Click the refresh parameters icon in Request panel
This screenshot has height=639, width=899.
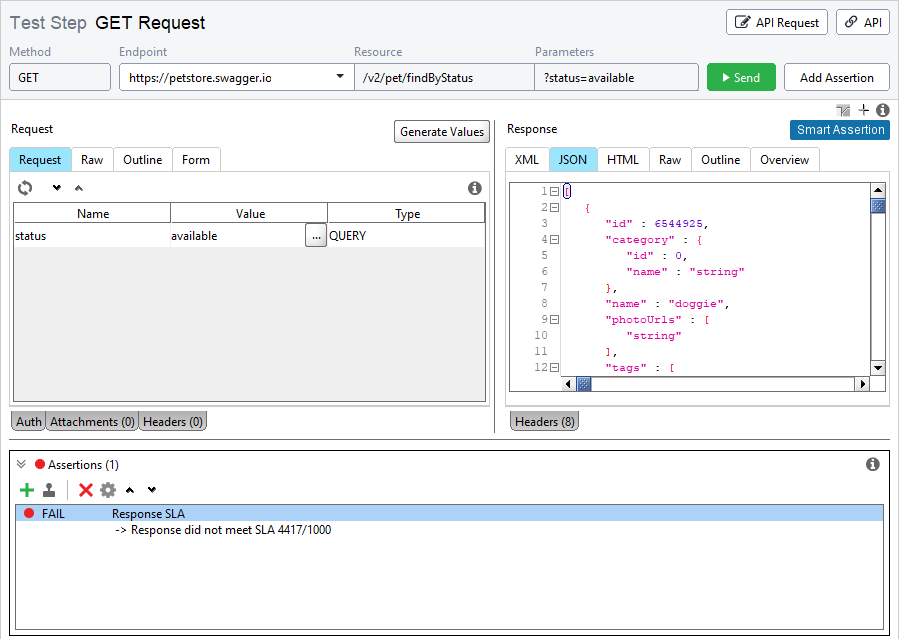tap(25, 187)
